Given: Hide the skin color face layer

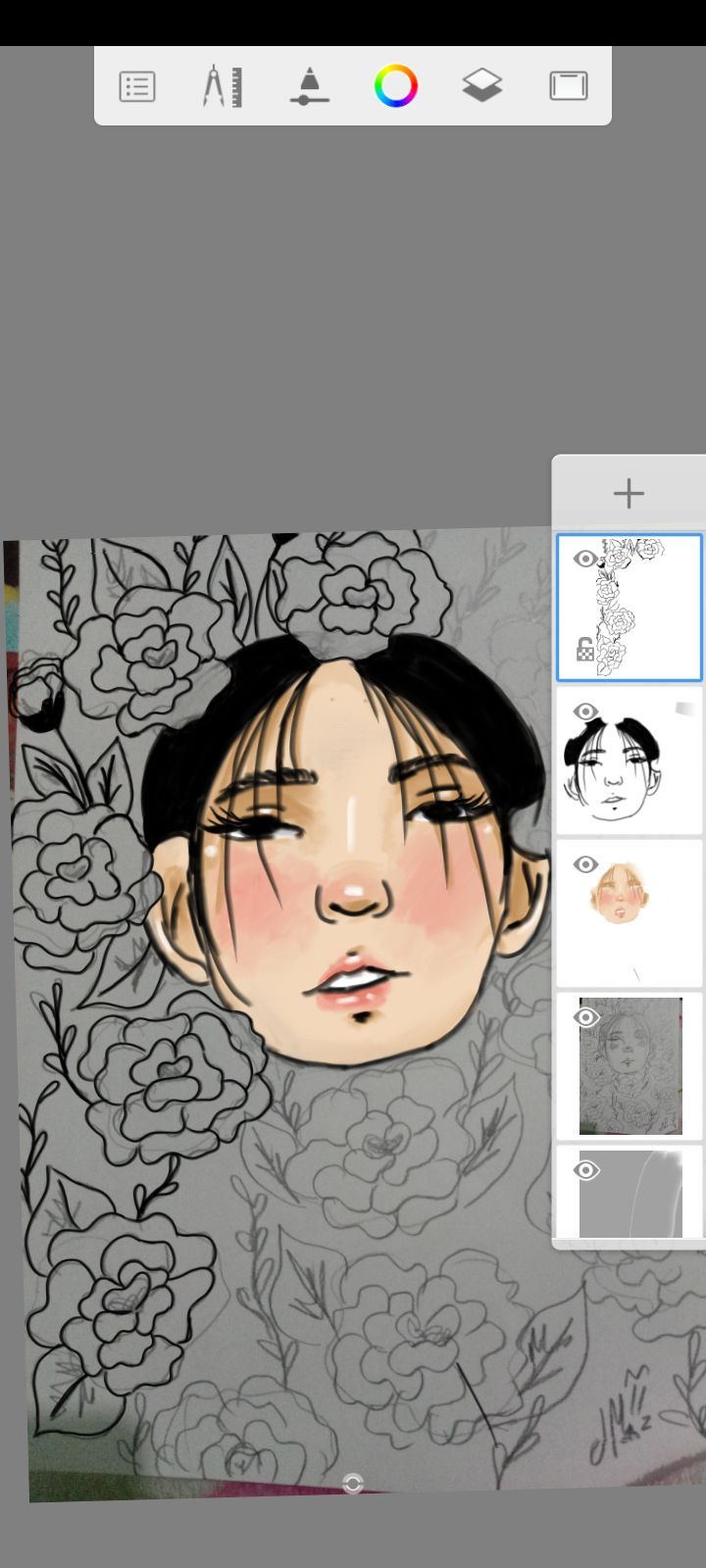Looking at the screenshot, I should (586, 864).
